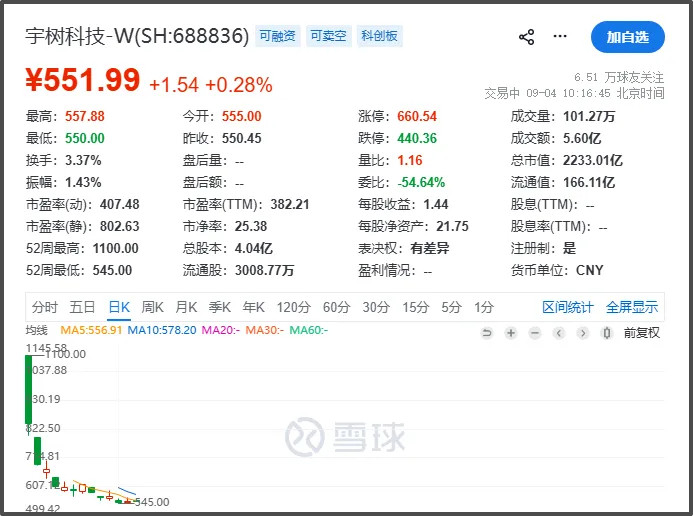Open the 前复权 adjustment dropdown

[x=641, y=333]
